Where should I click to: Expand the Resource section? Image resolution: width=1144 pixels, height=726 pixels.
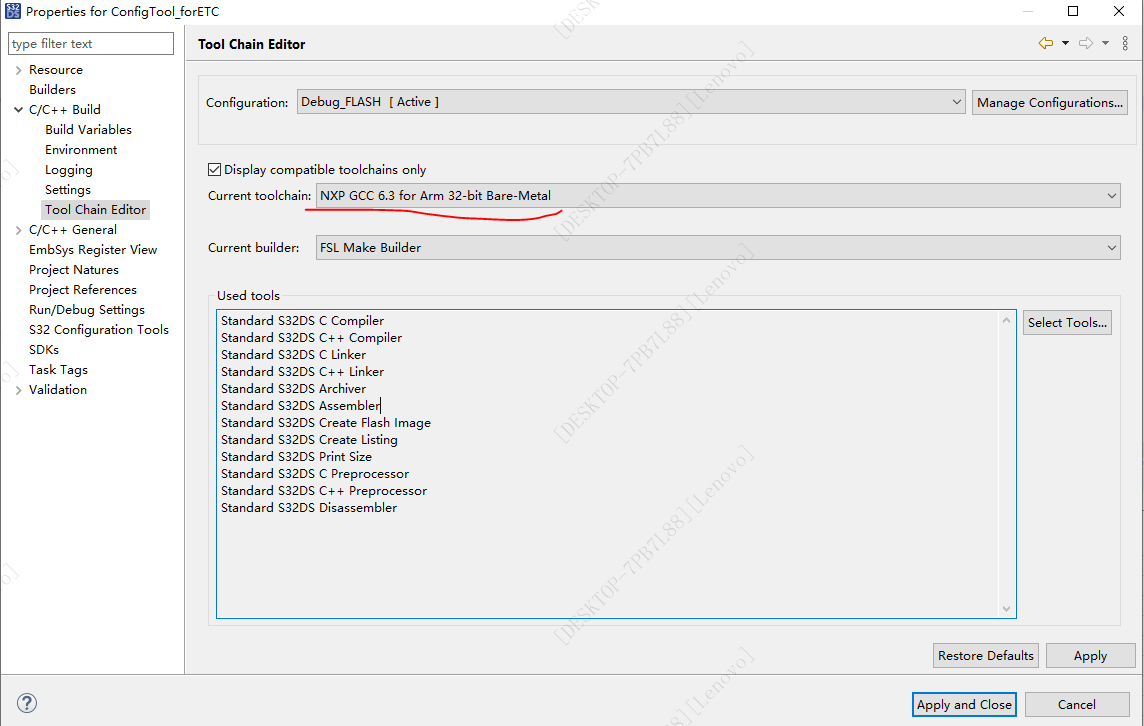(x=20, y=69)
